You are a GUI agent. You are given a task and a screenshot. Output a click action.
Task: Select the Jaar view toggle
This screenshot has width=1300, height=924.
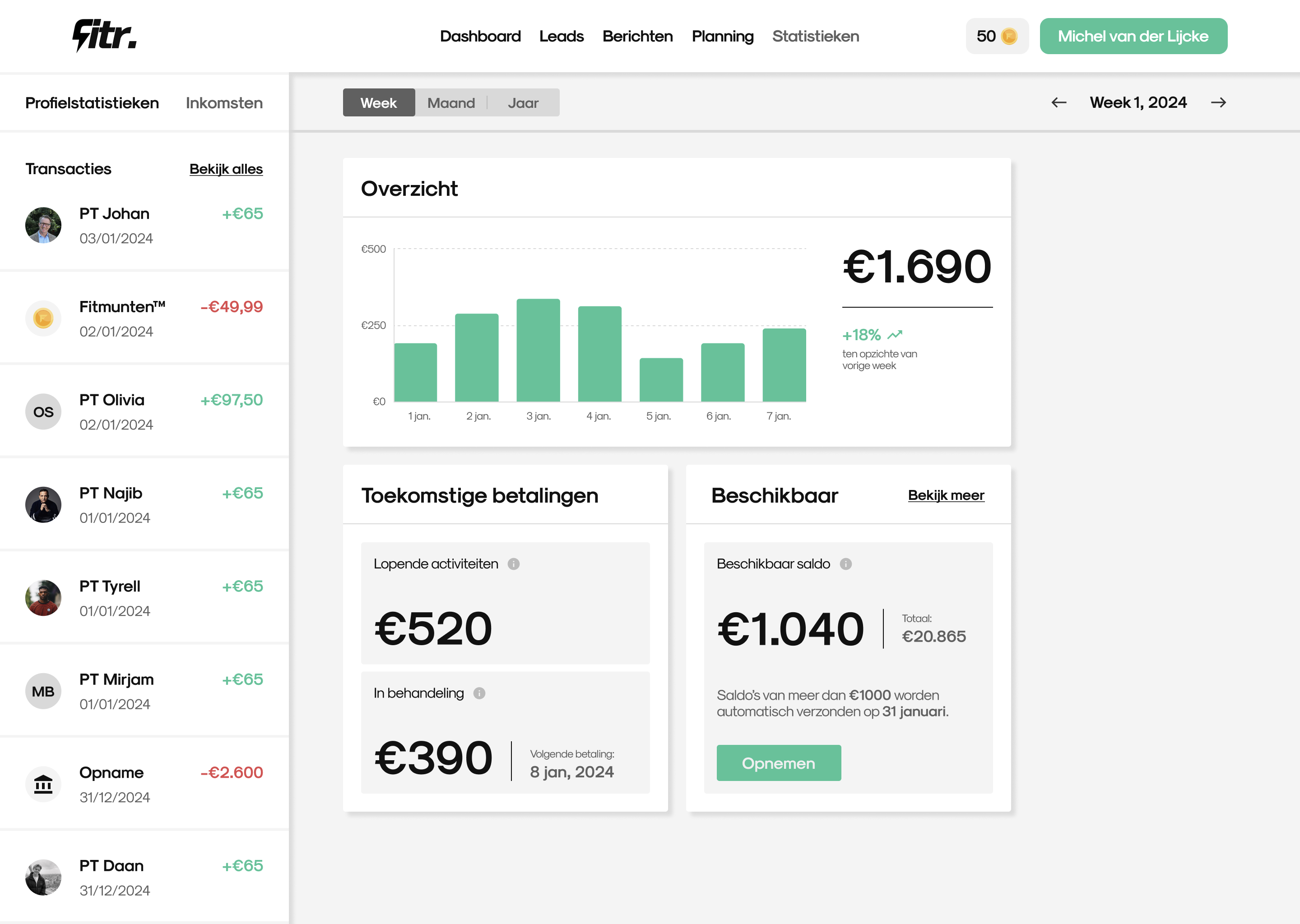click(523, 102)
